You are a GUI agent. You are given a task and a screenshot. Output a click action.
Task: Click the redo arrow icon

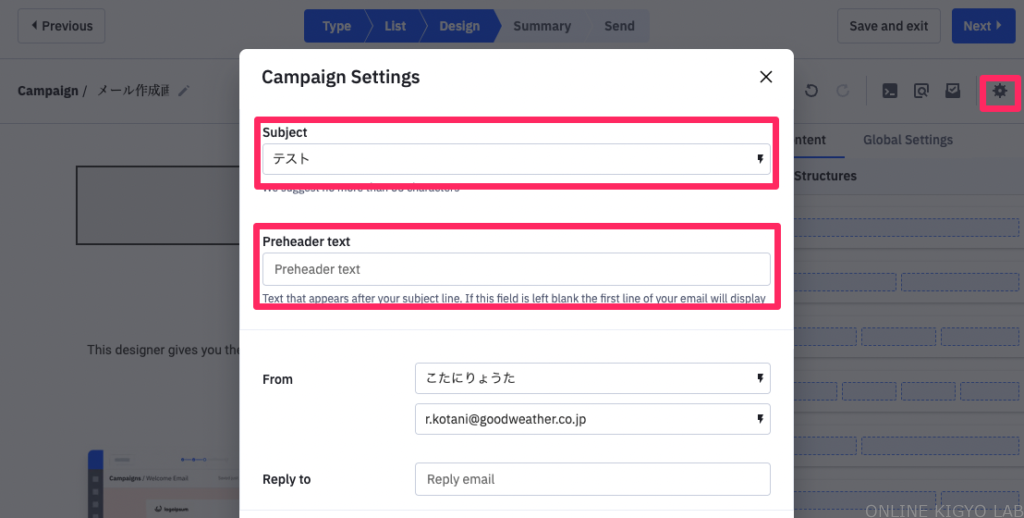[x=843, y=91]
